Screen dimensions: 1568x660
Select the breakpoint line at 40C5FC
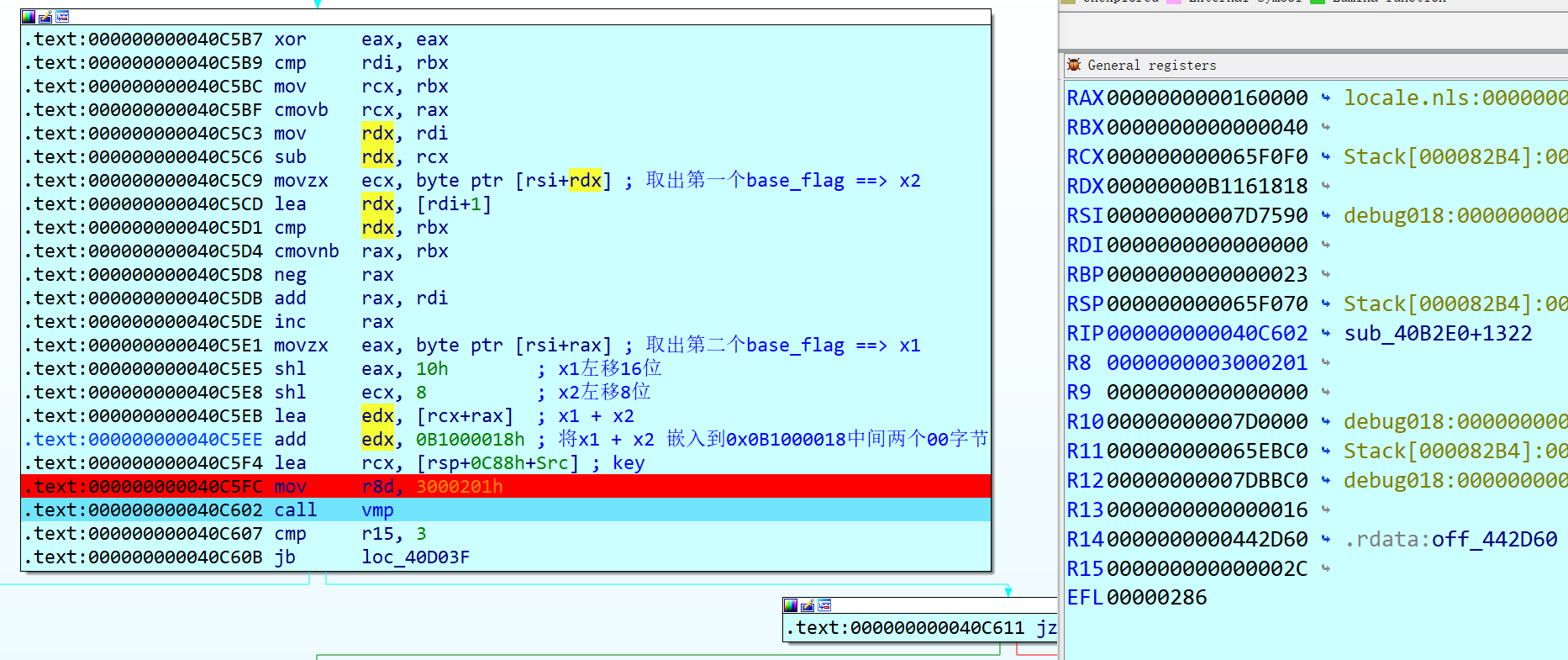pos(506,486)
